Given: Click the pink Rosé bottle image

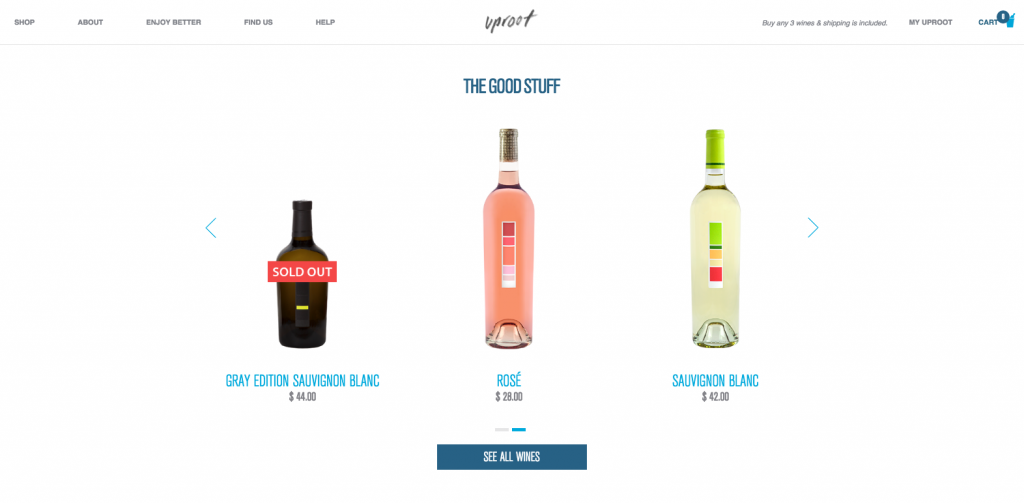Looking at the screenshot, I should pos(509,238).
